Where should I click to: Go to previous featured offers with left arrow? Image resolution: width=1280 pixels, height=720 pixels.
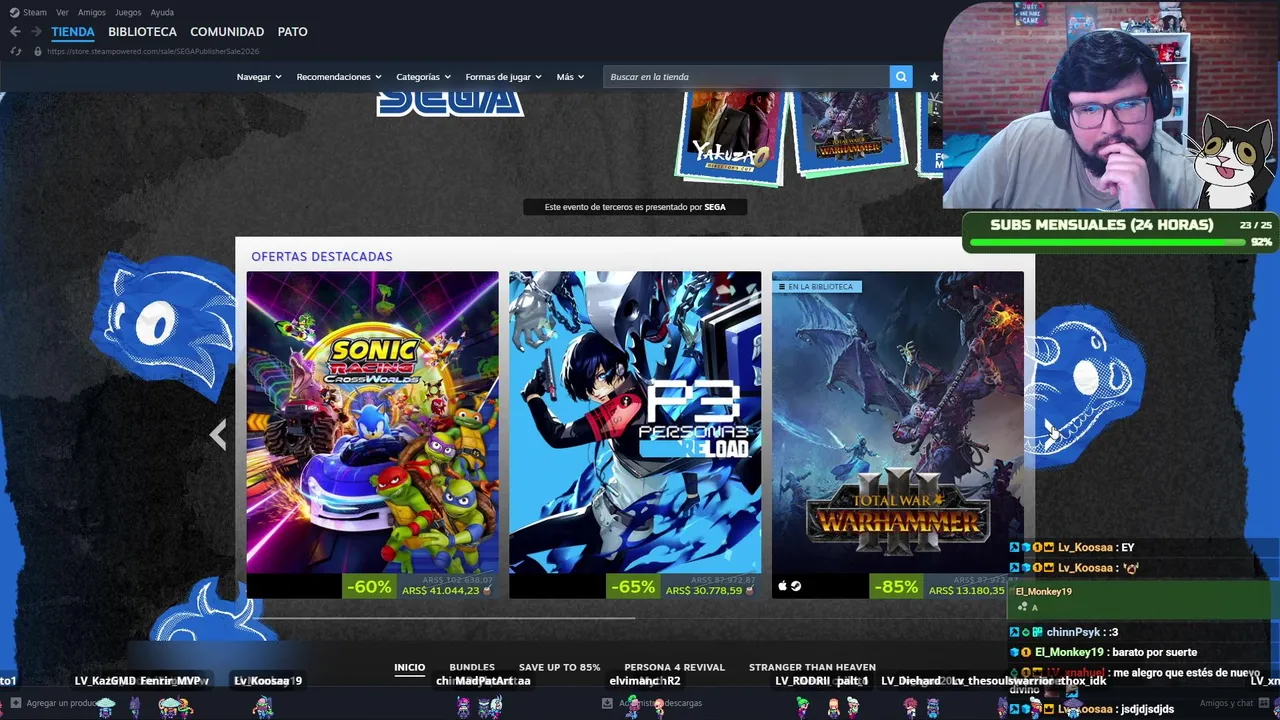point(218,434)
